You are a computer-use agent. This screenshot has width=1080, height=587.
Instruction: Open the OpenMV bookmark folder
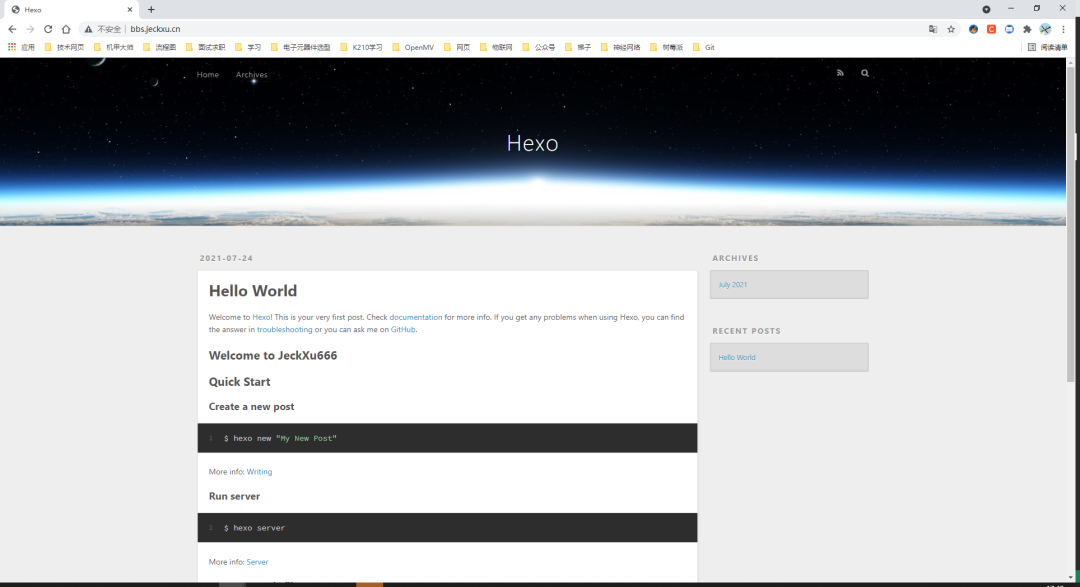coord(413,48)
